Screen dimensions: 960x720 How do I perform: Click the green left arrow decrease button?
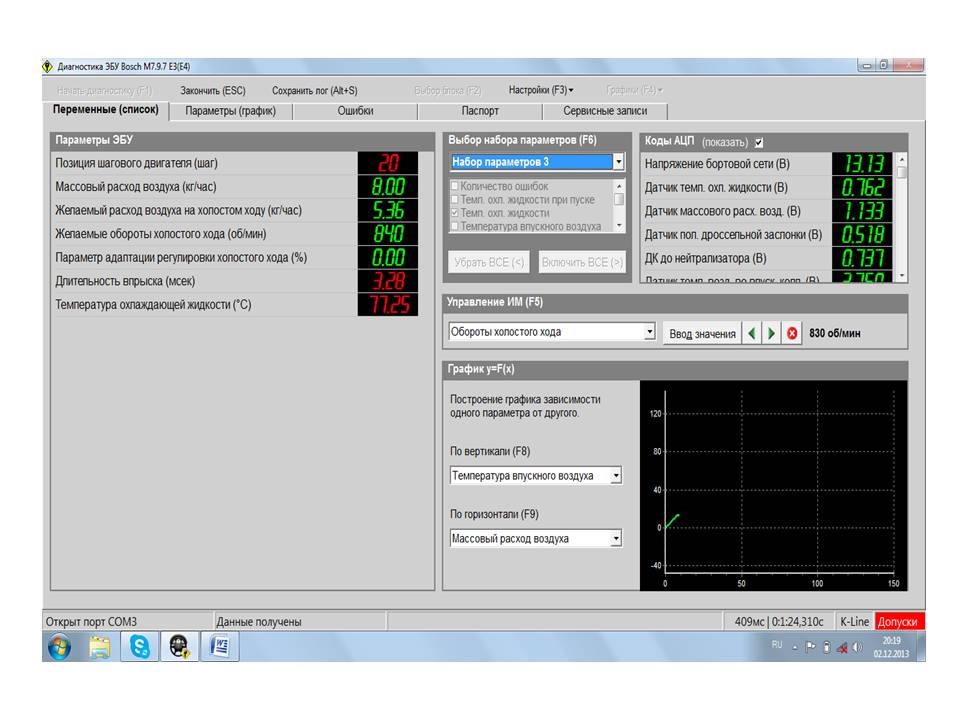click(x=752, y=333)
